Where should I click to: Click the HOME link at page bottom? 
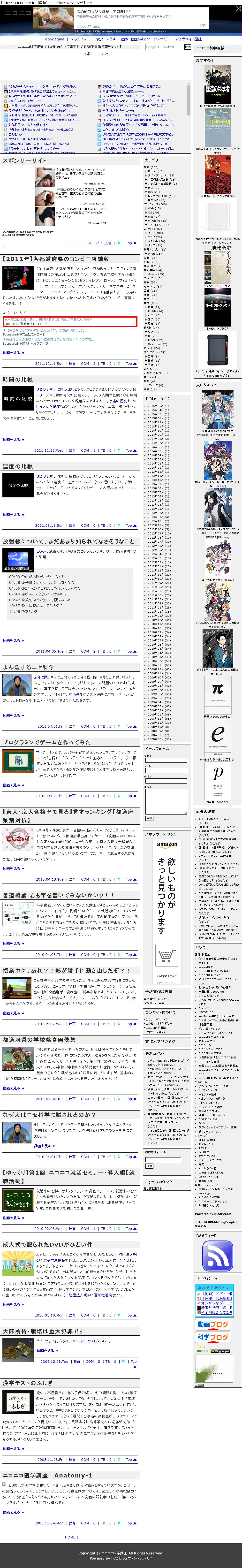70,1537
